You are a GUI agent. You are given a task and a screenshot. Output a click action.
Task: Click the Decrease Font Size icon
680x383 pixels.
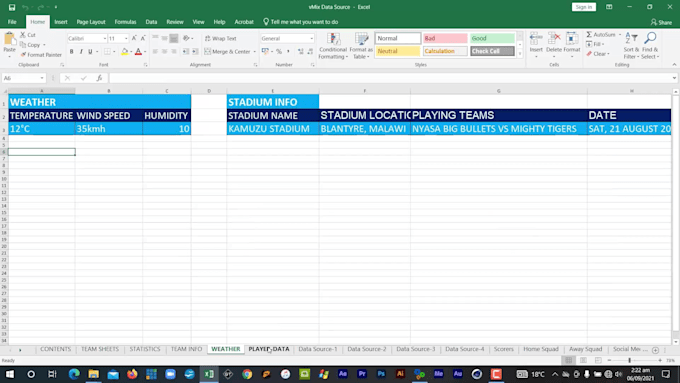click(143, 38)
